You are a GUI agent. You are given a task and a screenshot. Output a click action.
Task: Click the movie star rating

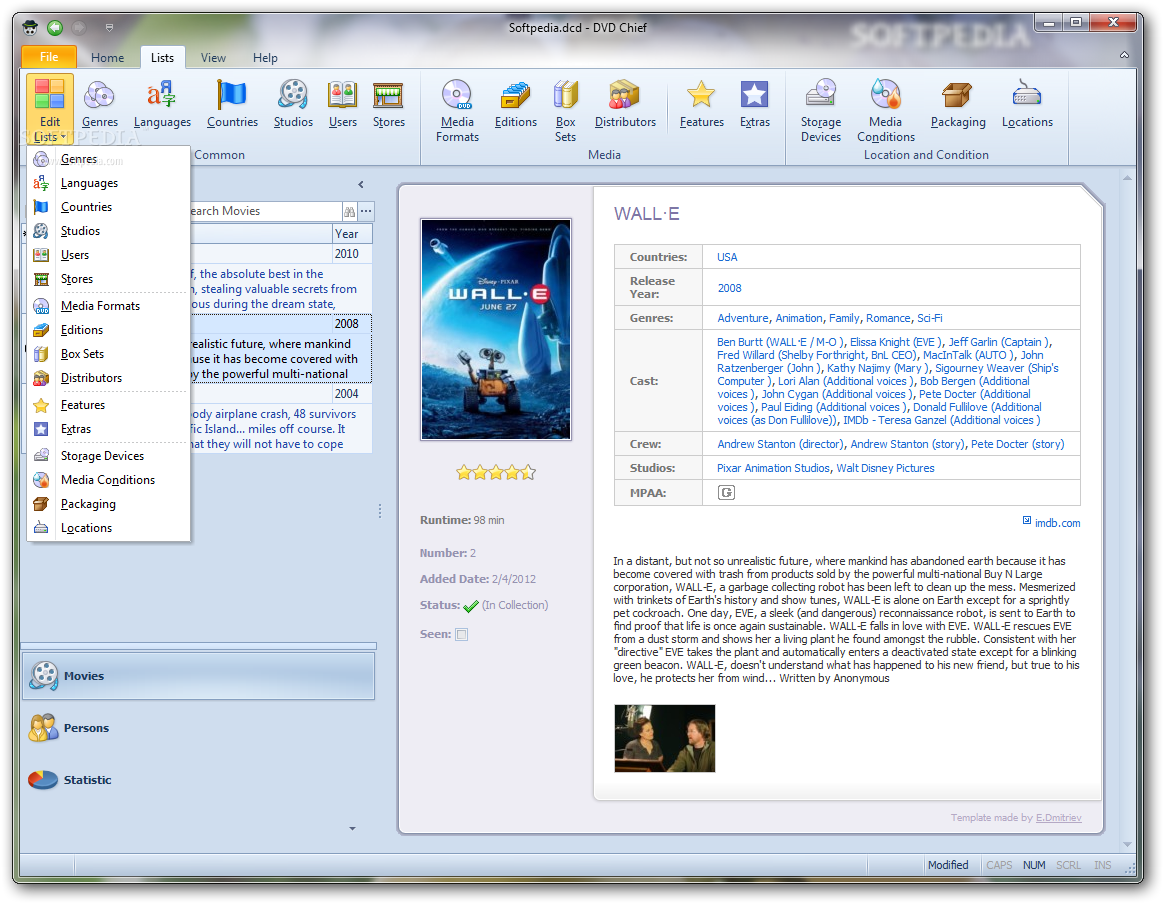(496, 472)
